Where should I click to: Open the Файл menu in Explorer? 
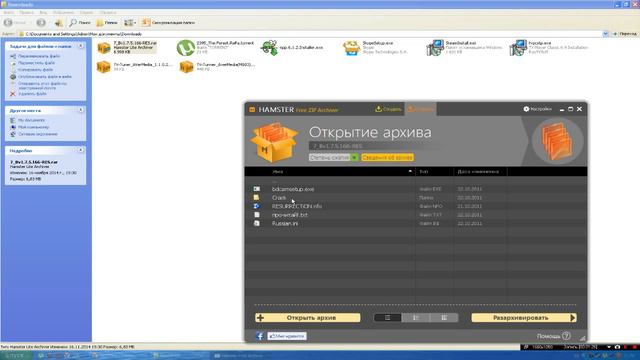pos(8,13)
